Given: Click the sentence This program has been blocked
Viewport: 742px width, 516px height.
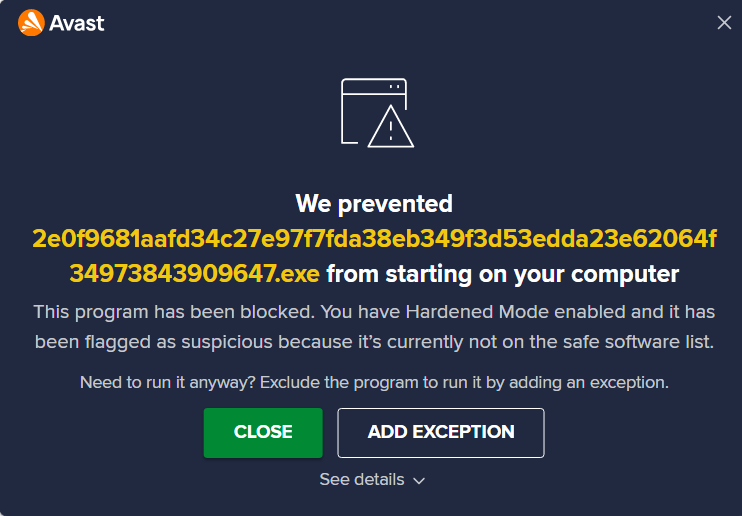Looking at the screenshot, I should pyautogui.click(x=174, y=312).
